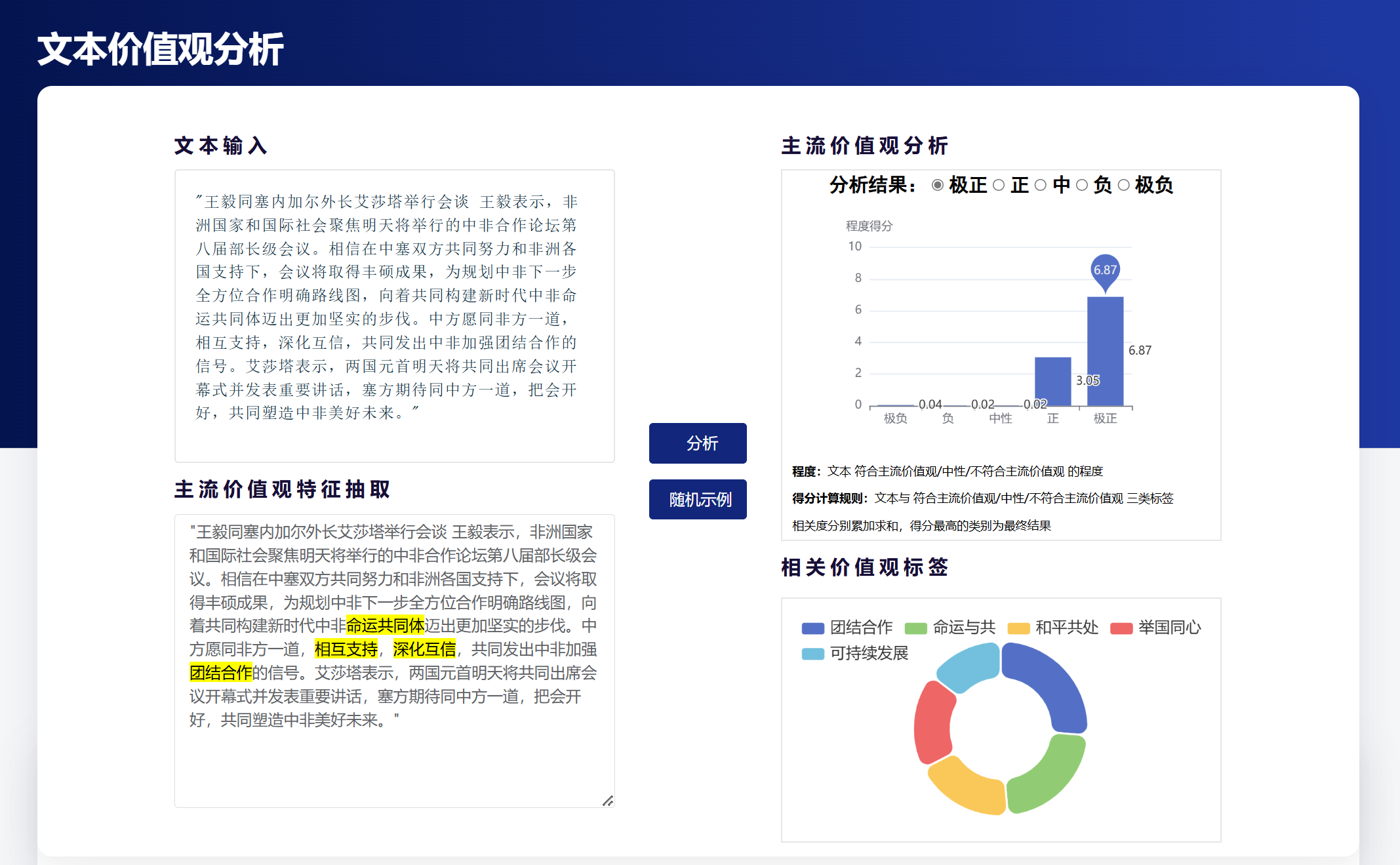Click highlighted keyword 团结合作

[x=221, y=673]
